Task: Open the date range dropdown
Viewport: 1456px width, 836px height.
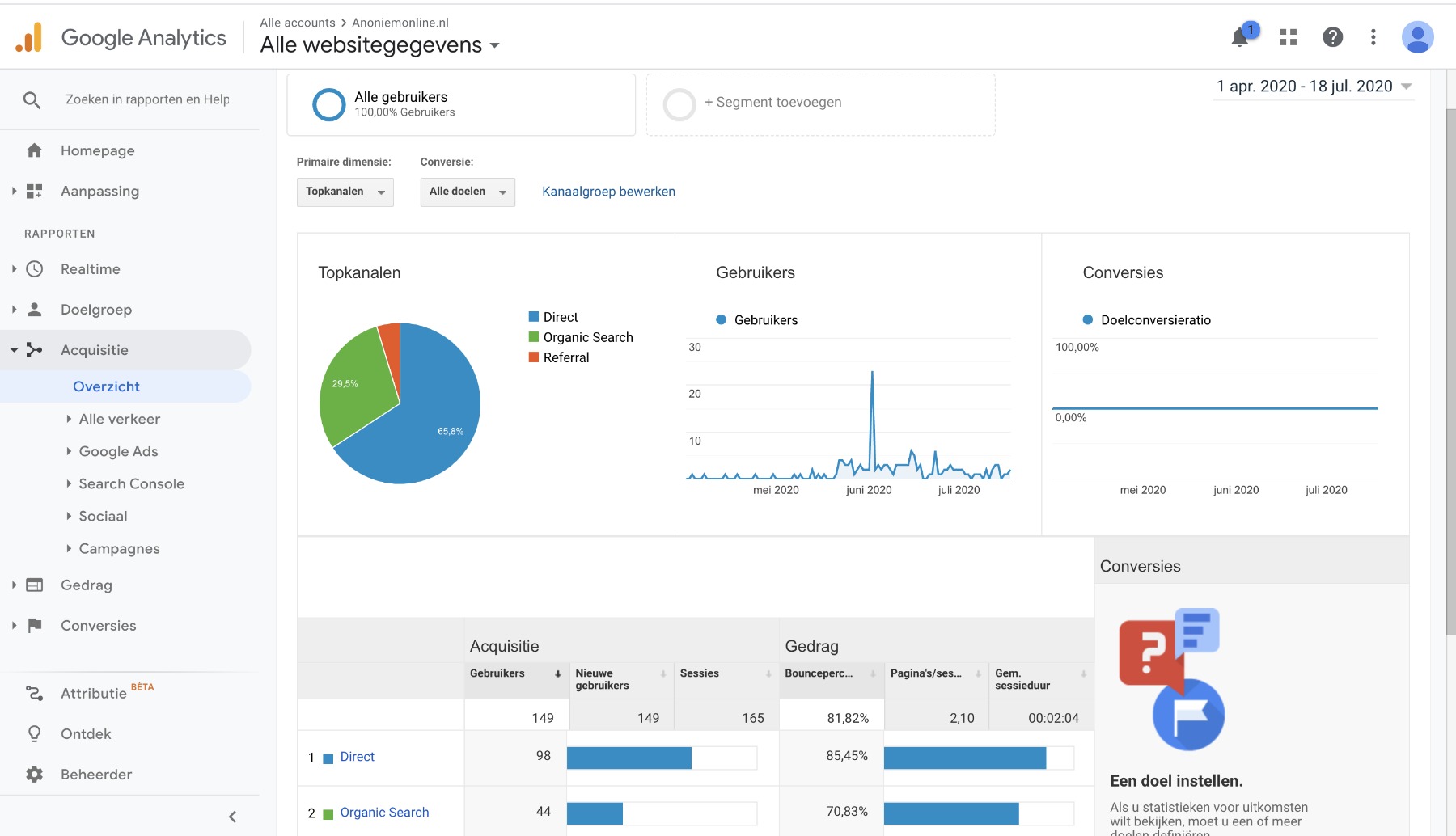Action: click(x=1314, y=87)
